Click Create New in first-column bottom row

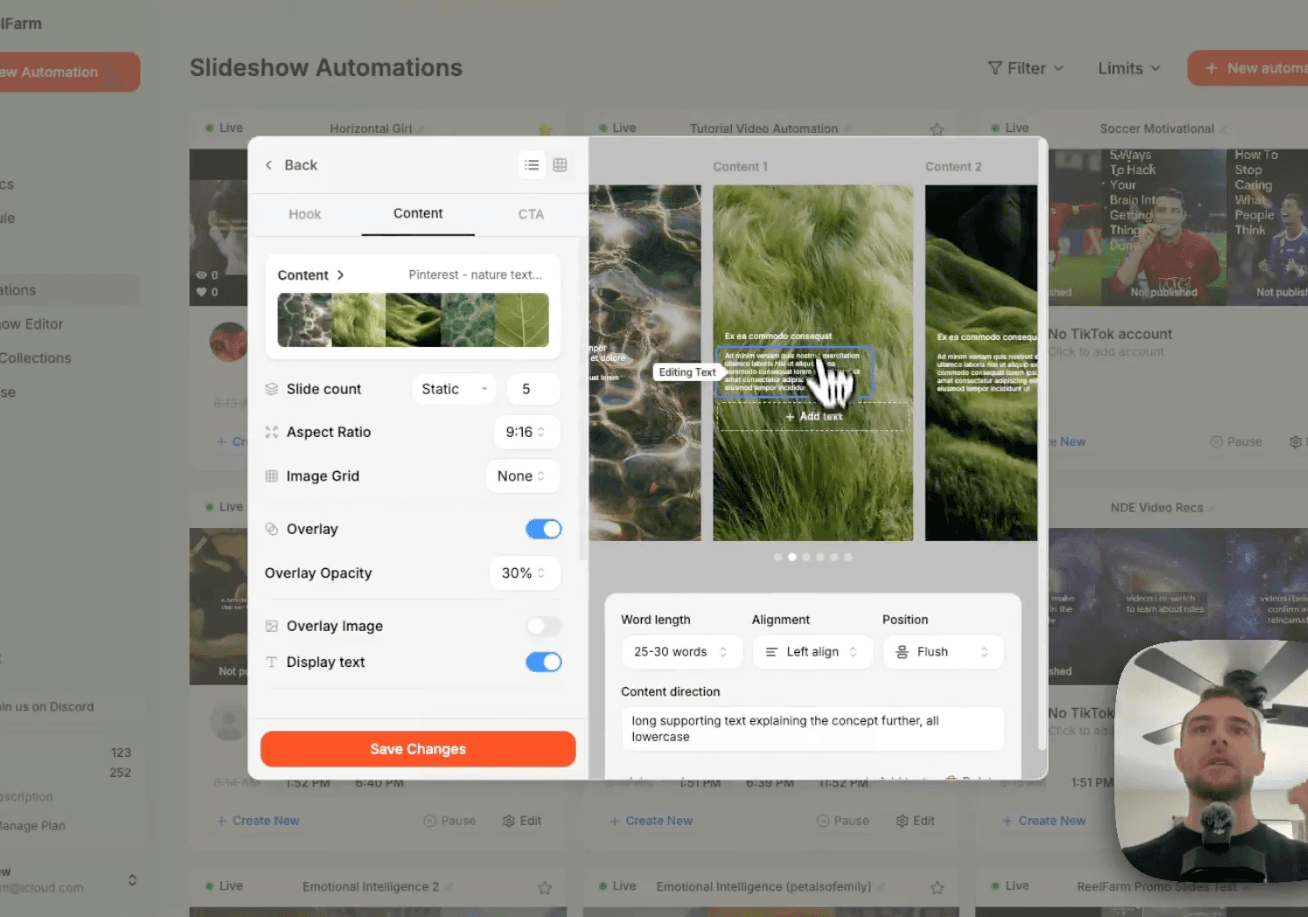[258, 821]
